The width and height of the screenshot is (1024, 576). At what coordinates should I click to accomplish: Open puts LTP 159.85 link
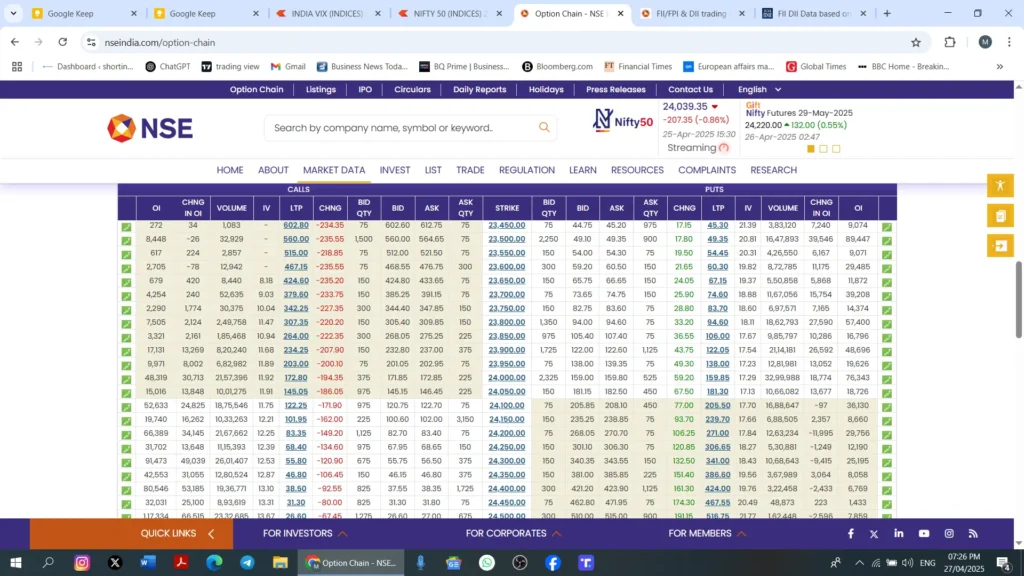(717, 377)
